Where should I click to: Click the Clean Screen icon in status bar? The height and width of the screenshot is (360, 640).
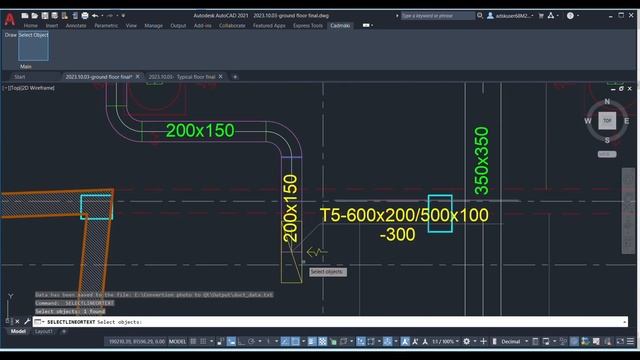(620, 341)
